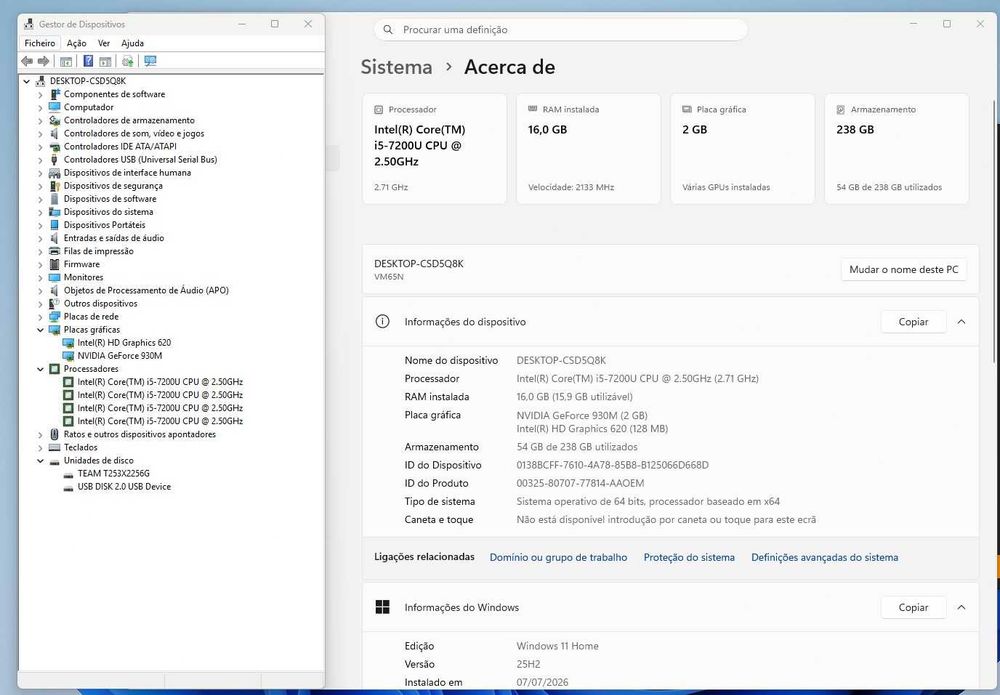
Task: Collapse Informações do dispositivo section chevron
Action: tap(961, 322)
